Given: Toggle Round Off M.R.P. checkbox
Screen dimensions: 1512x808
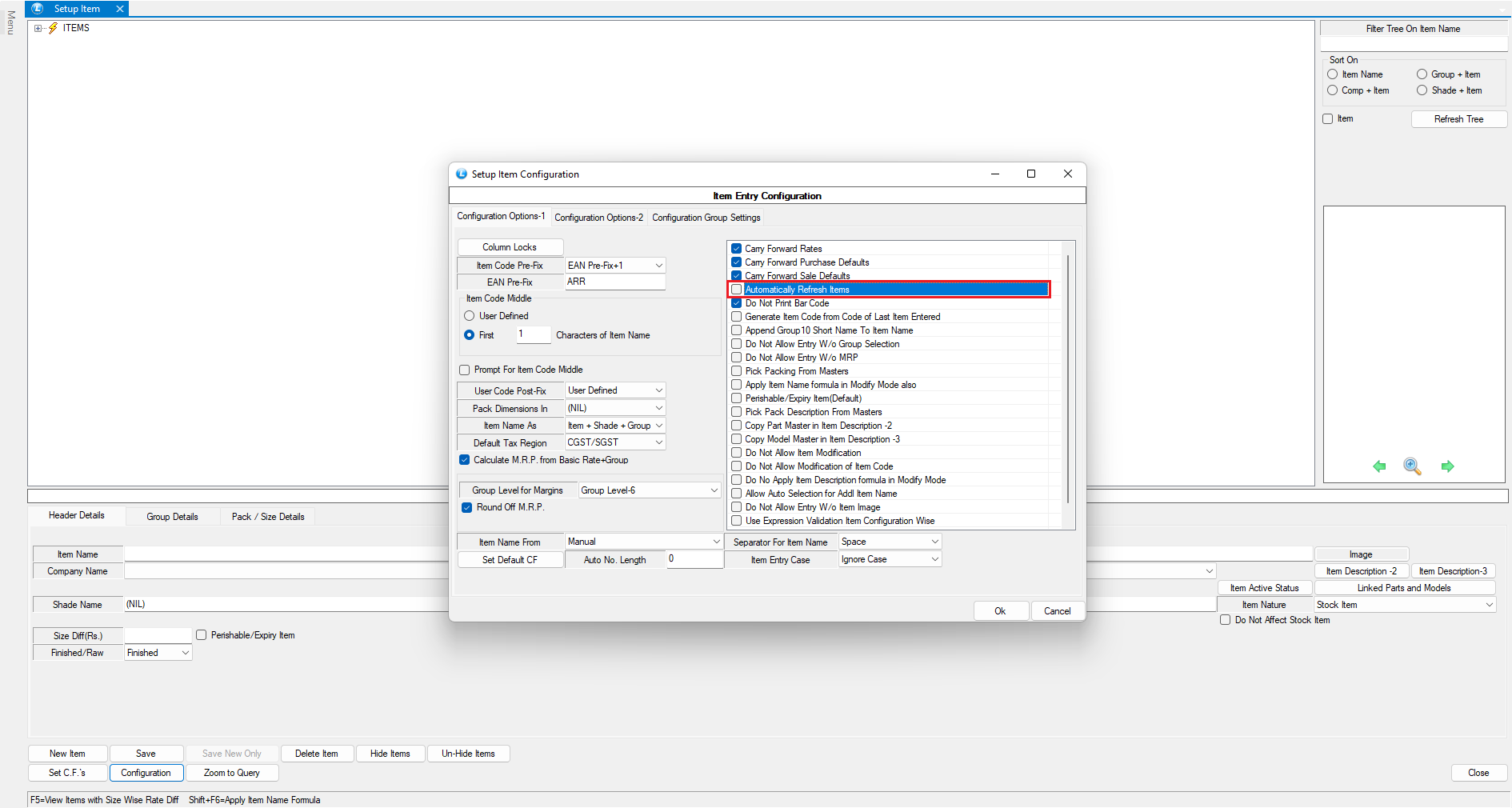Looking at the screenshot, I should pos(467,507).
